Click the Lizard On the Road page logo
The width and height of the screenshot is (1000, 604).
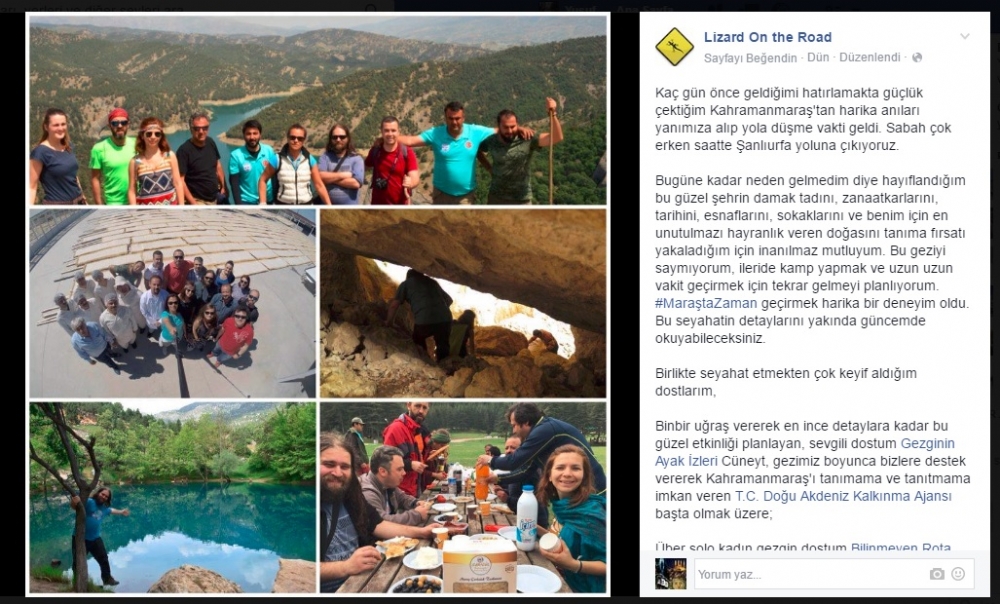coord(674,47)
